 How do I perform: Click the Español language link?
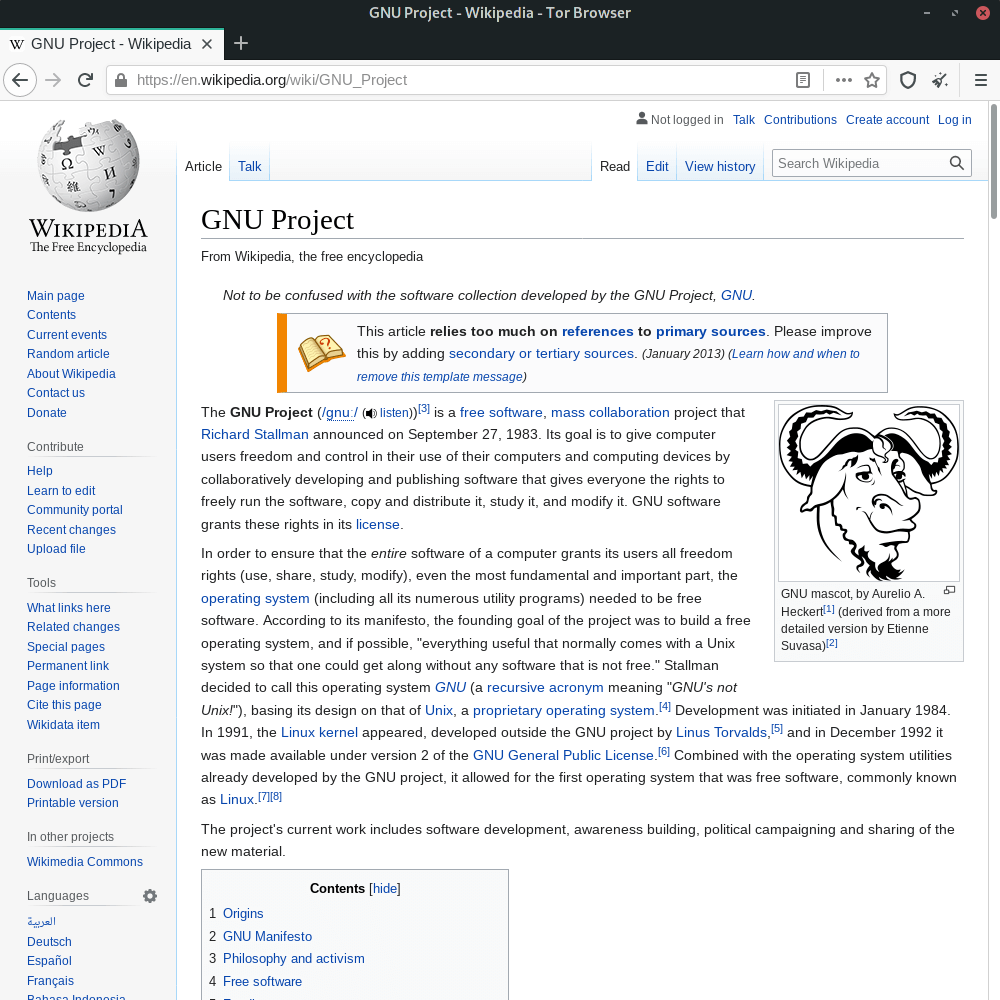(x=49, y=961)
